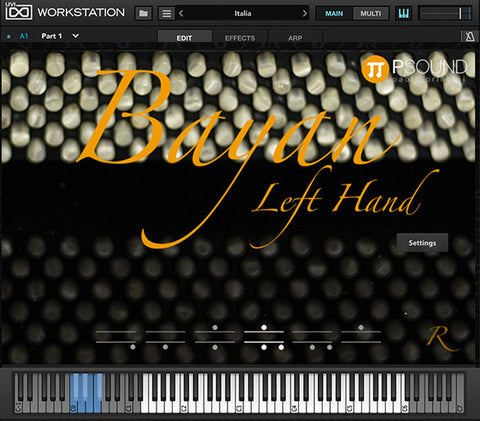Select the sixth reed register switch
This screenshot has height=421, width=480.
click(x=361, y=337)
